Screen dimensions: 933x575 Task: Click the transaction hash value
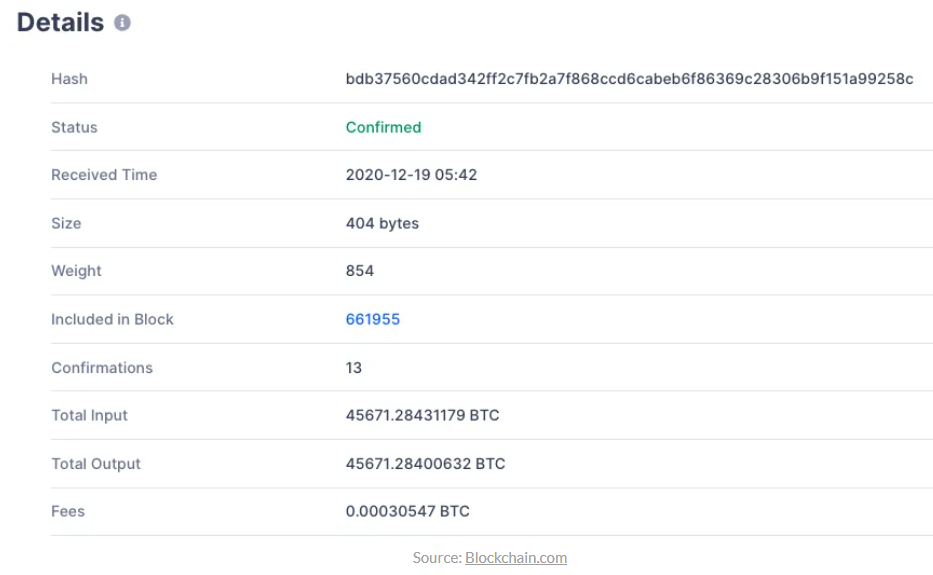tap(629, 79)
